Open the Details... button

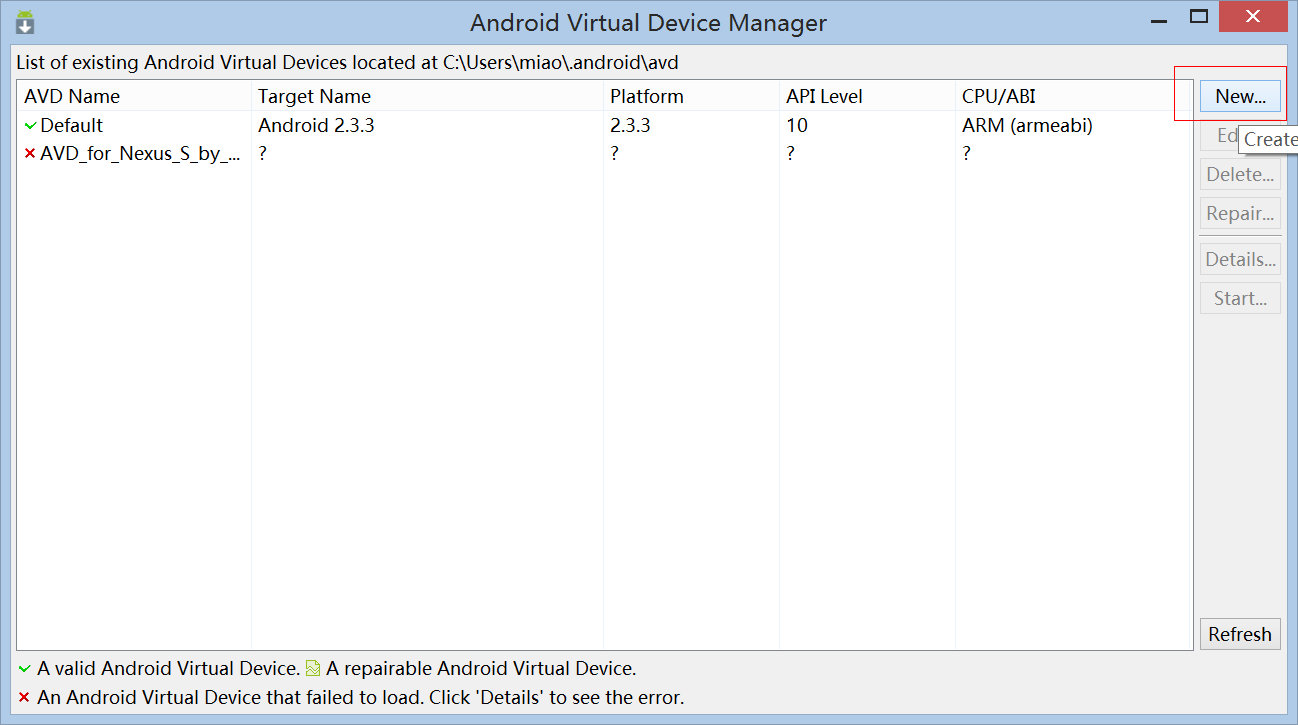(x=1240, y=260)
